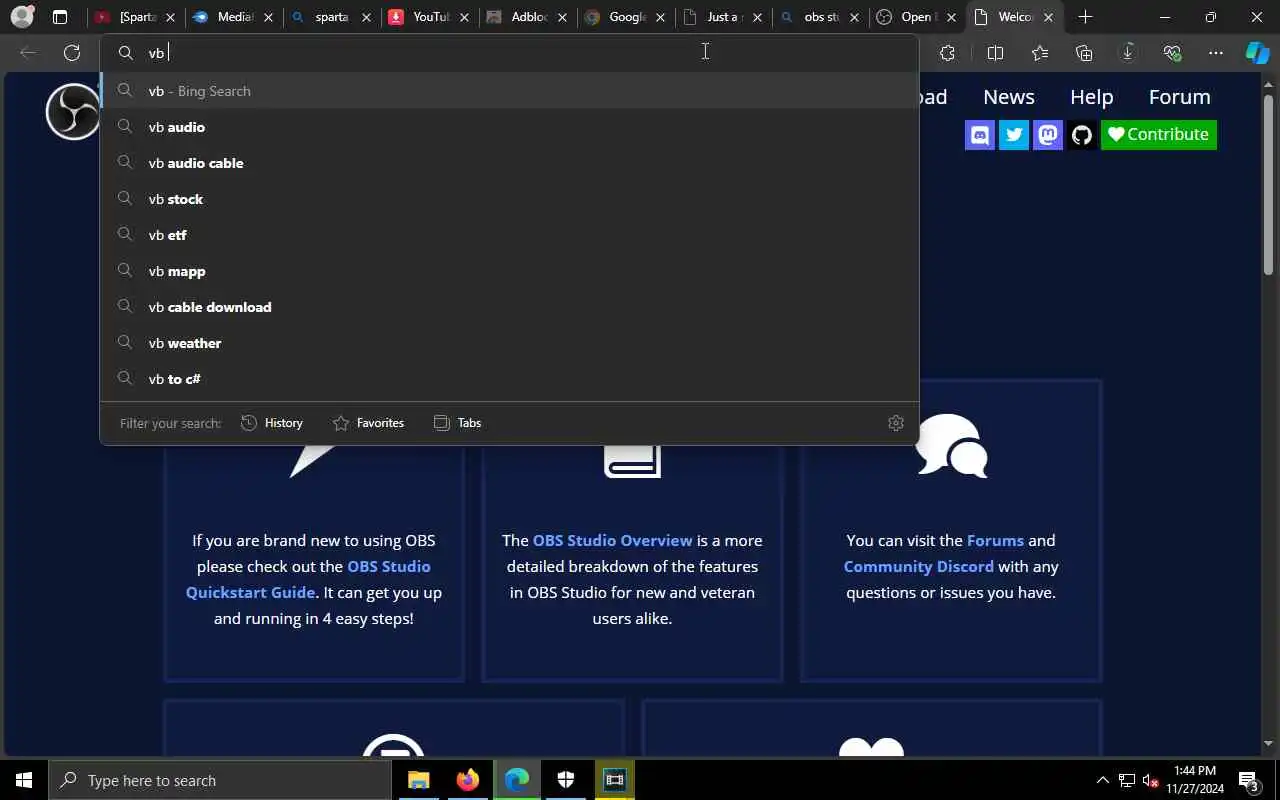
Task: Open the News page link
Action: 1008,97
